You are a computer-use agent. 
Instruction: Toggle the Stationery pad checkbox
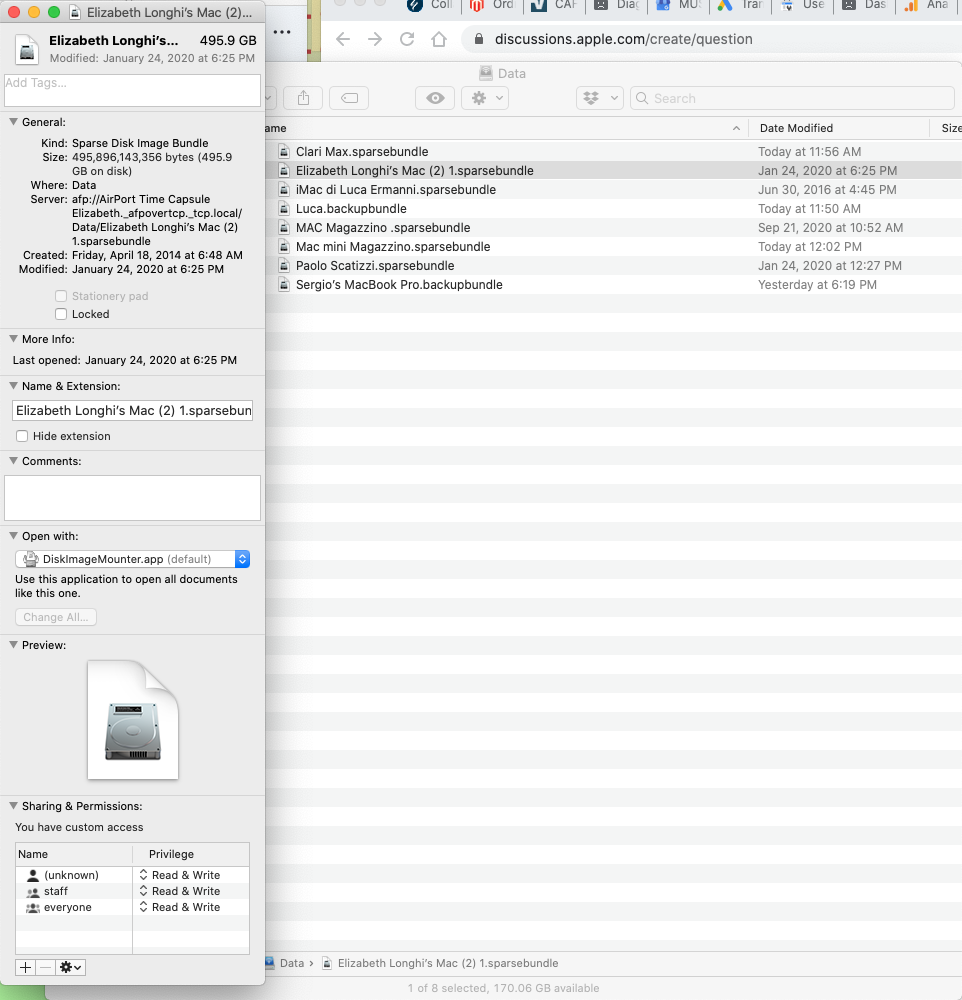click(61, 296)
